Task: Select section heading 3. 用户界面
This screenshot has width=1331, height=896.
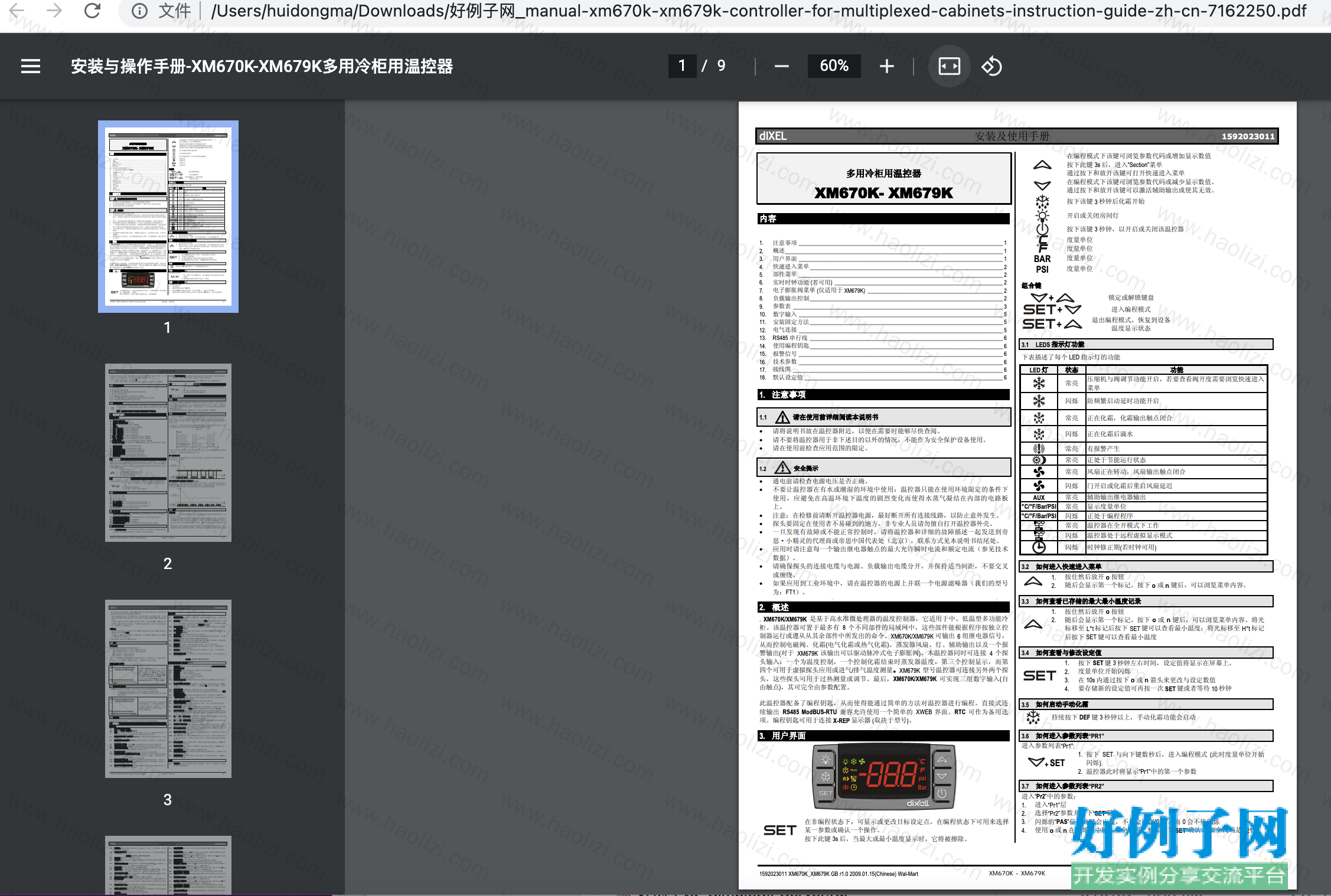Action: (883, 735)
